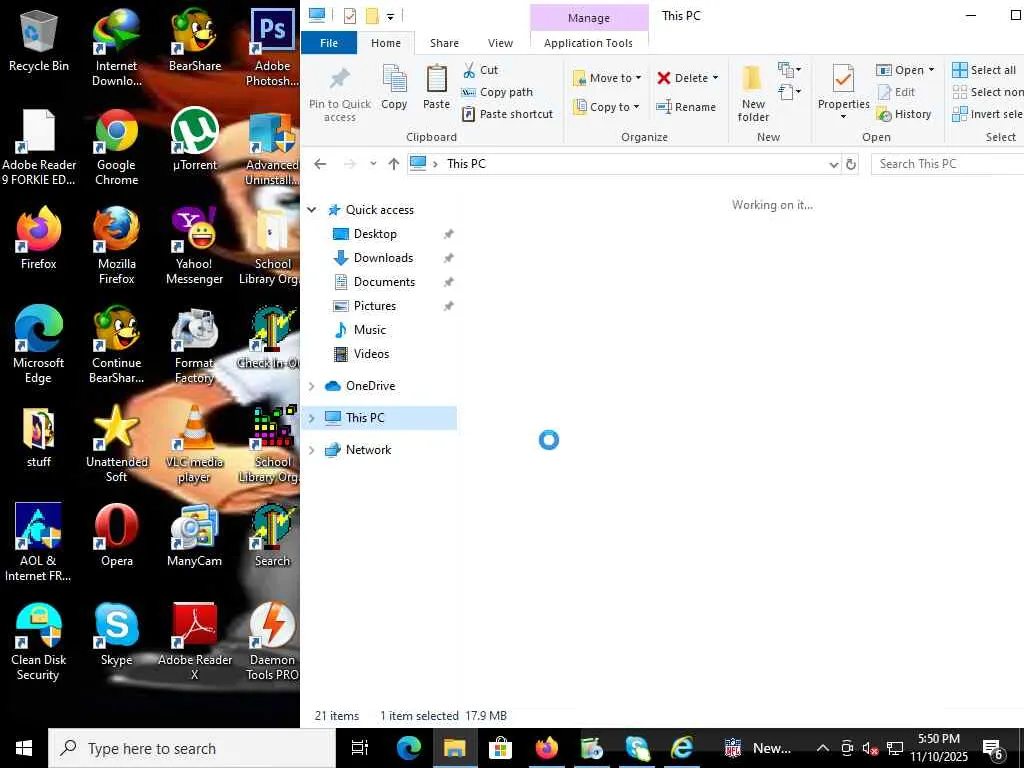
Task: Open the File ribbon tab
Action: [329, 43]
